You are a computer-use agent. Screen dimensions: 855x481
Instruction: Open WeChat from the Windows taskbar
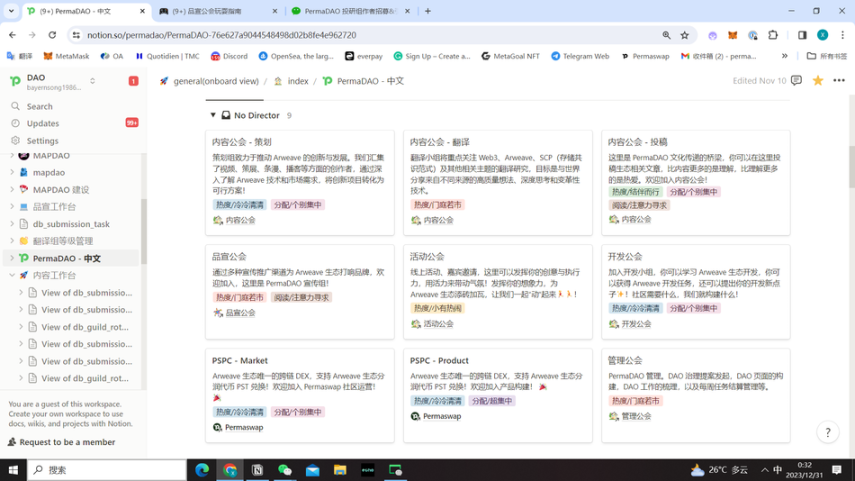(x=285, y=470)
